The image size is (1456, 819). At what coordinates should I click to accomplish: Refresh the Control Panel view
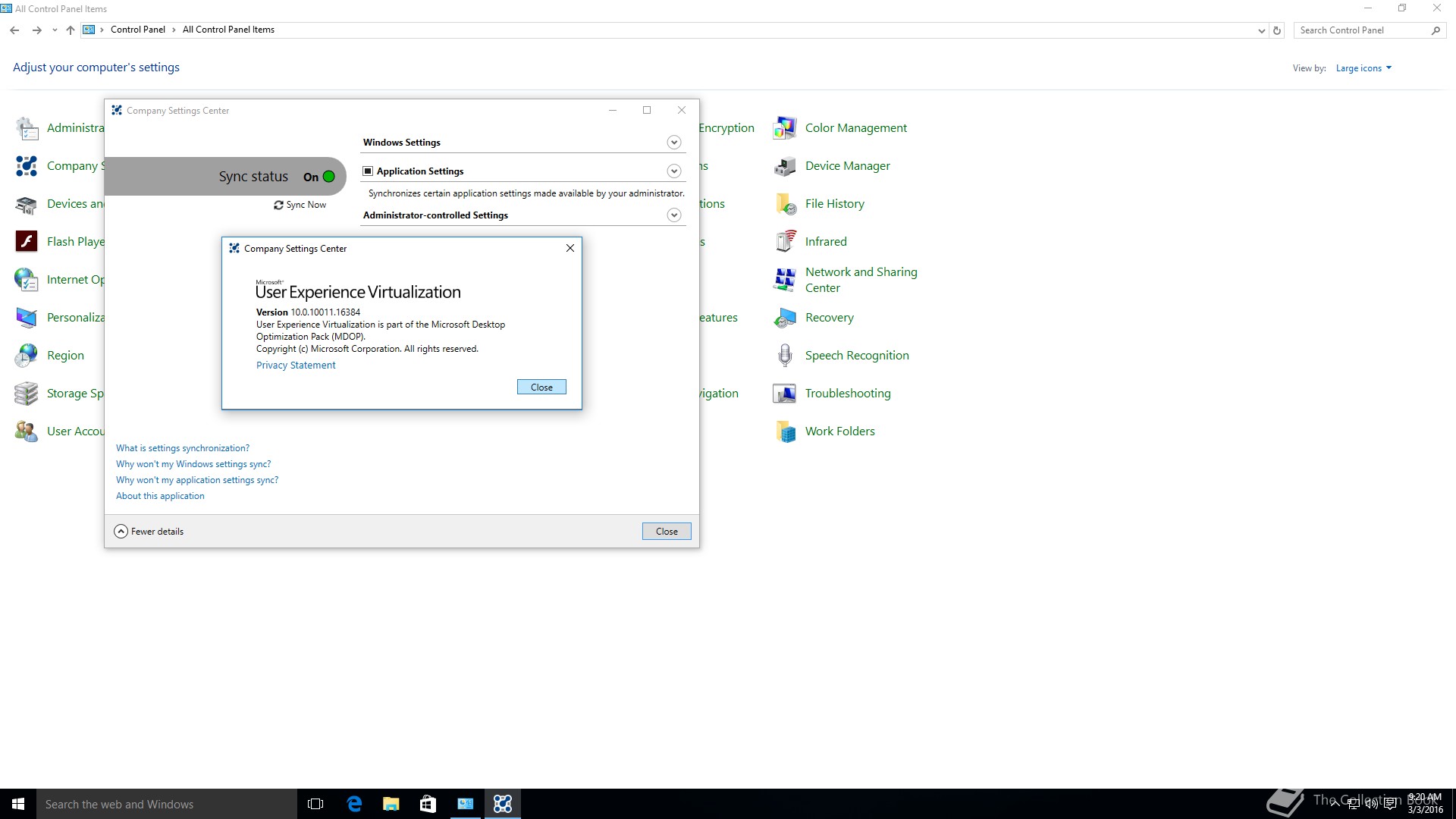click(1277, 30)
